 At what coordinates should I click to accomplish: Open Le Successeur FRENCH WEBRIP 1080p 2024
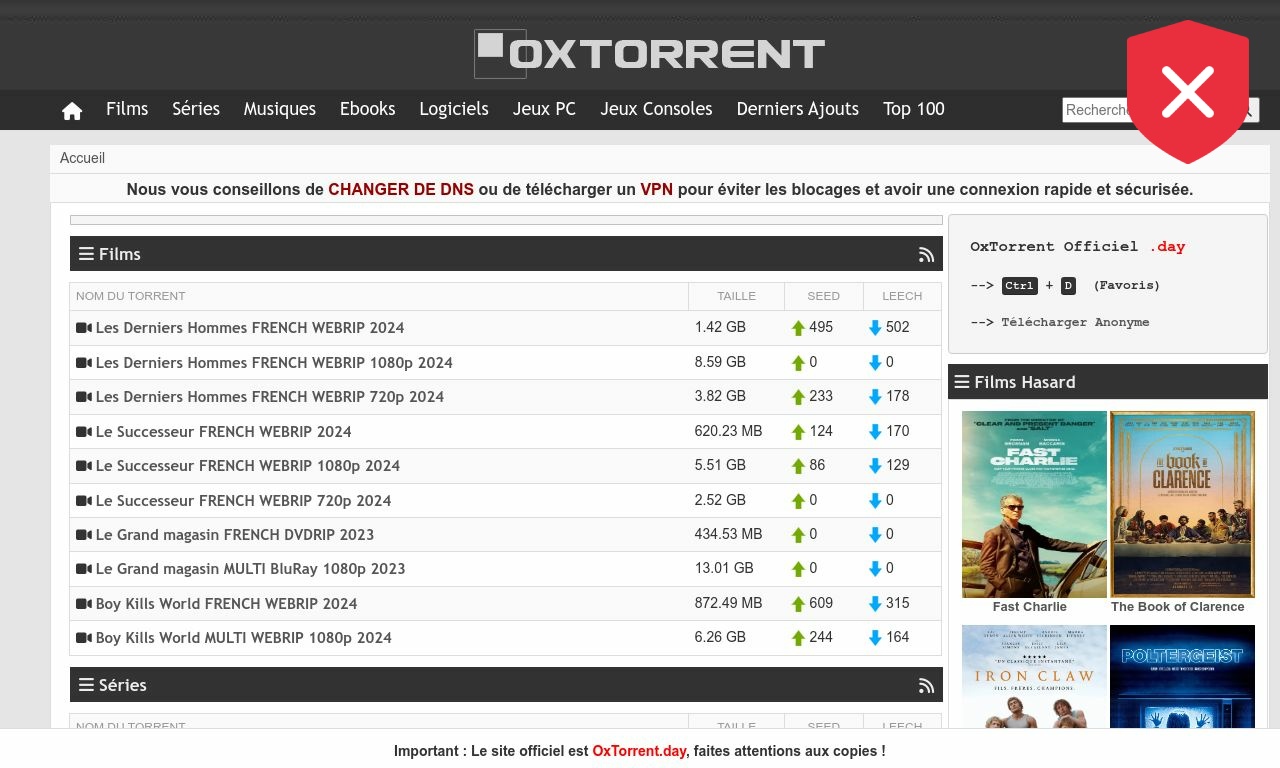pos(248,466)
